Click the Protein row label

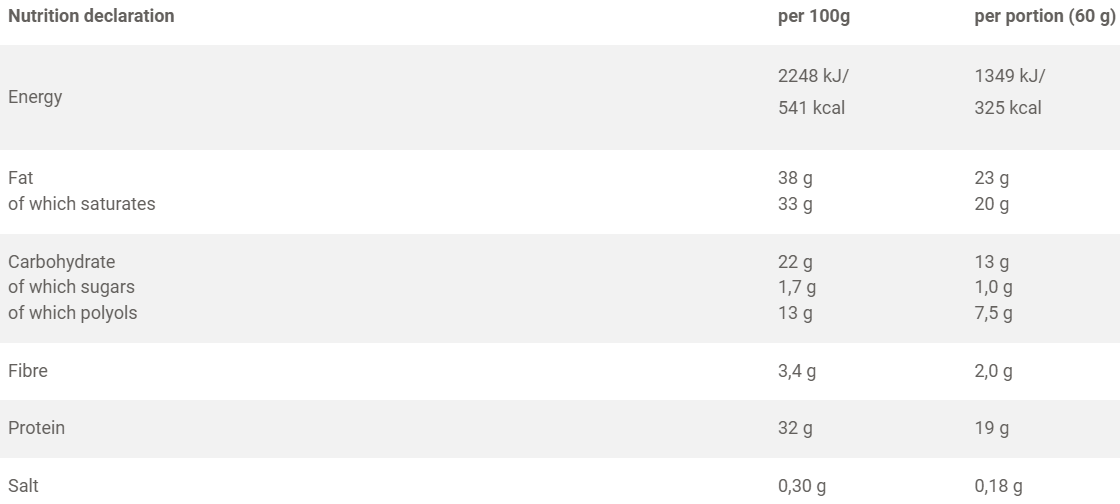tap(36, 428)
